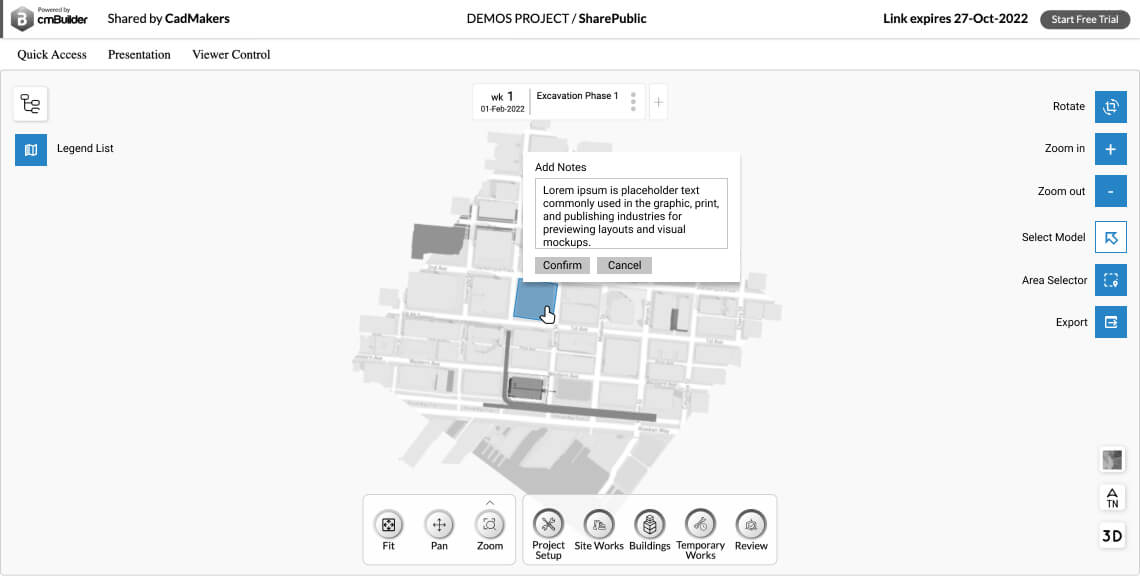Click the Export icon

click(1110, 322)
